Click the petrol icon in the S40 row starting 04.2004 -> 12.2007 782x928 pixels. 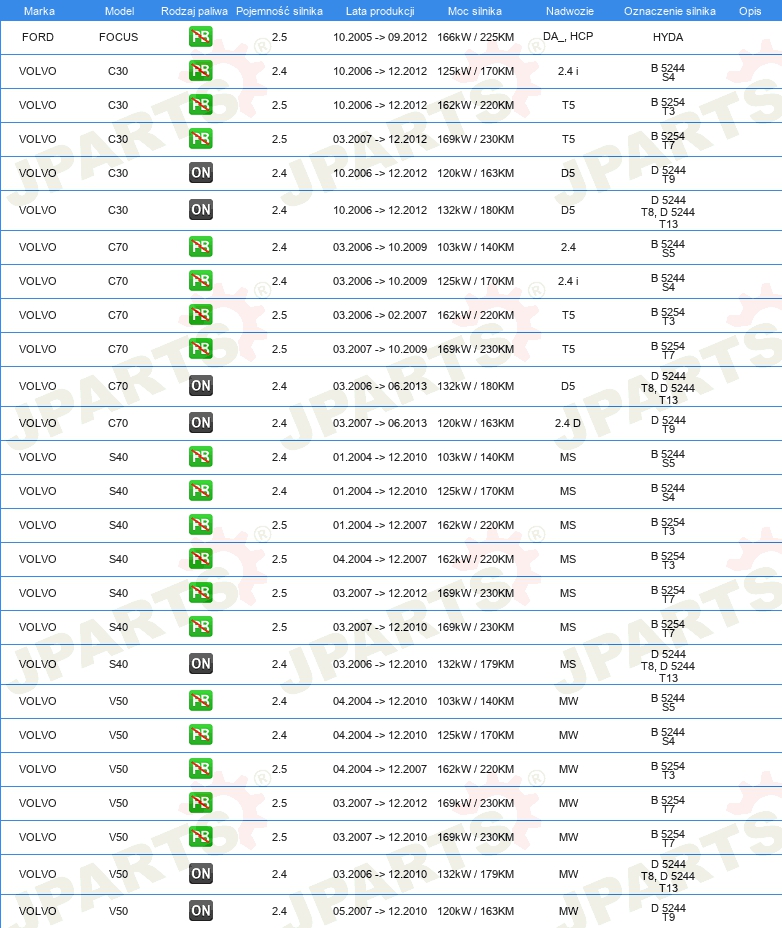201,559
